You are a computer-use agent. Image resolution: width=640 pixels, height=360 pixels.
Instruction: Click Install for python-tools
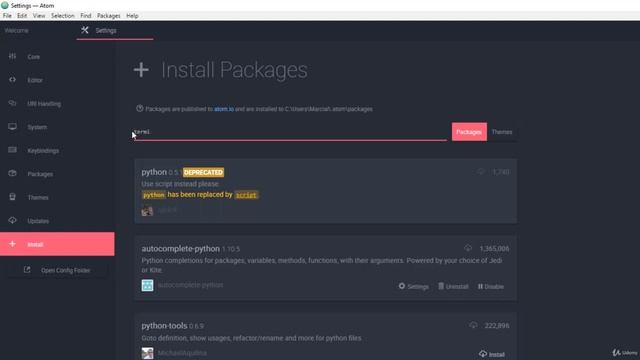pyautogui.click(x=492, y=354)
